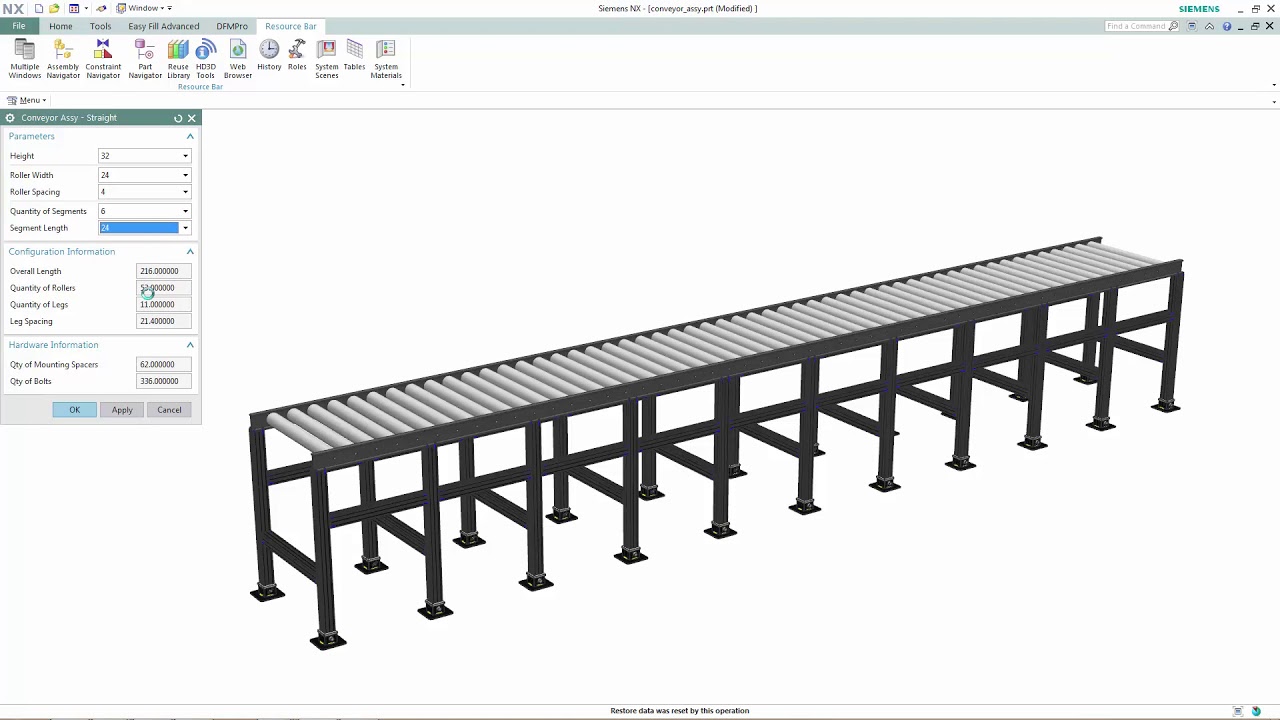Click the paste-like icon in quick access toolbar
Viewport: 1280px width, 720px height.
(x=101, y=8)
